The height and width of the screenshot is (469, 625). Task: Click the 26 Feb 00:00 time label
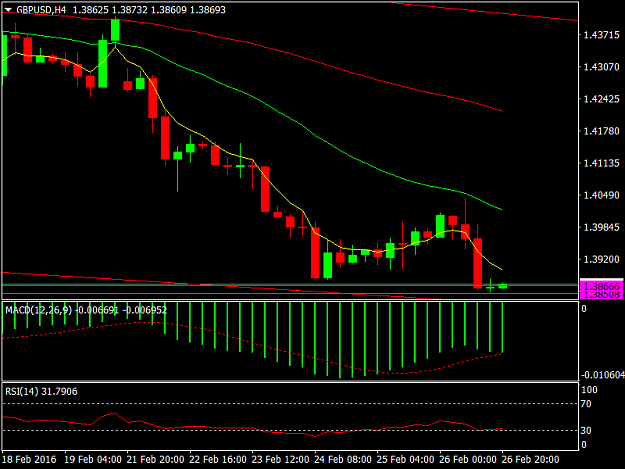(x=468, y=459)
